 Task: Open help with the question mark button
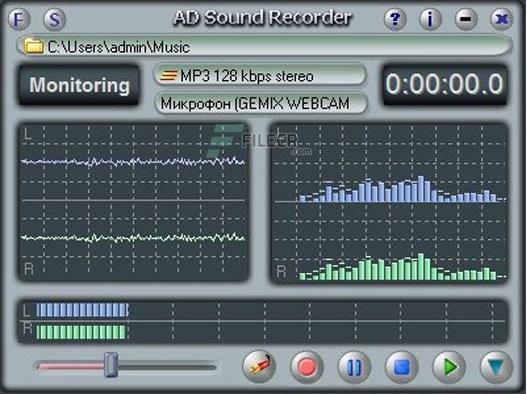coord(395,18)
